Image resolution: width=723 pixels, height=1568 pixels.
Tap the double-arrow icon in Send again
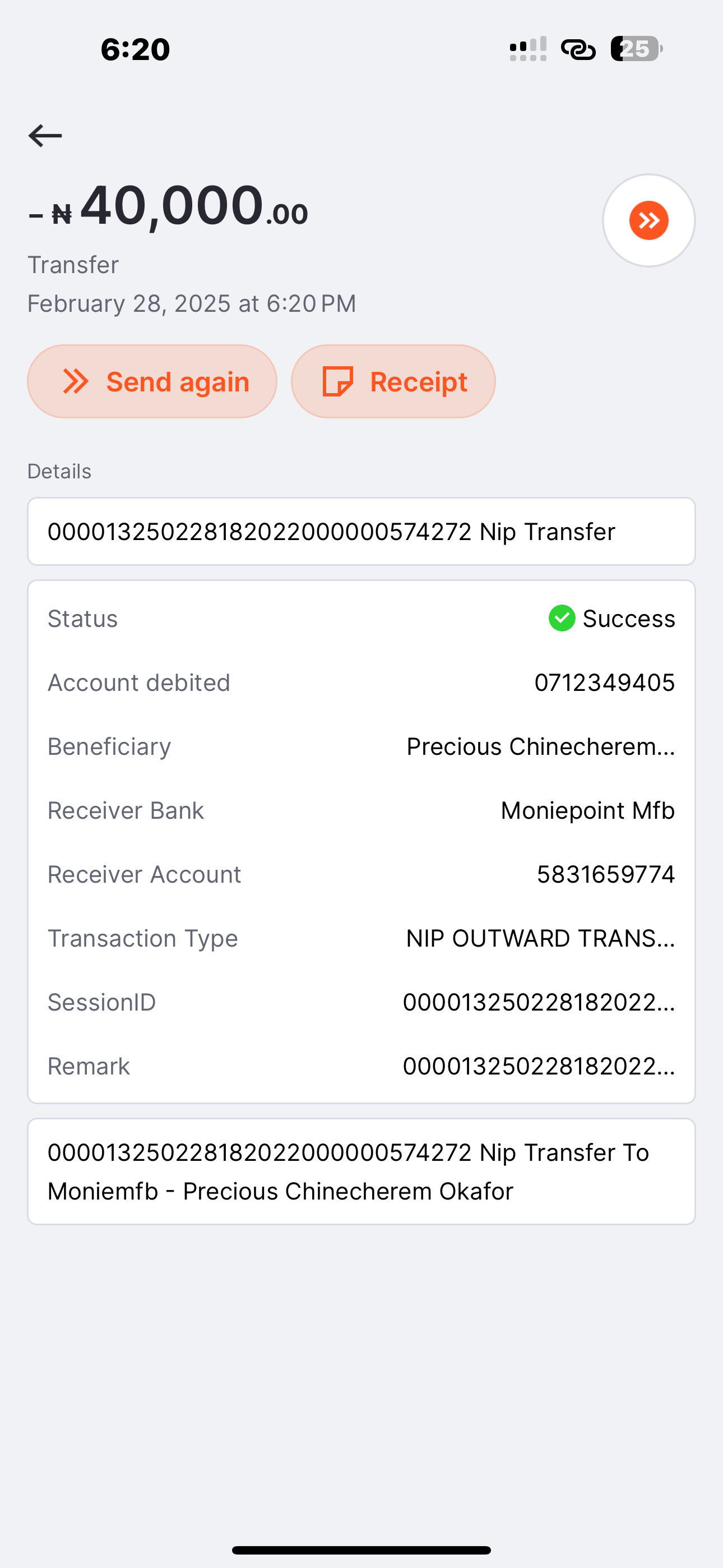76,382
